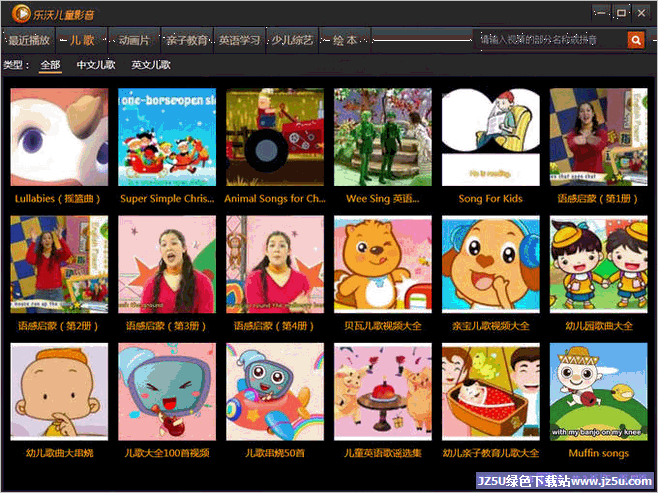Open Animal Songs tractor thumbnail
Screen dimensions: 658x493
pyautogui.click(x=275, y=137)
